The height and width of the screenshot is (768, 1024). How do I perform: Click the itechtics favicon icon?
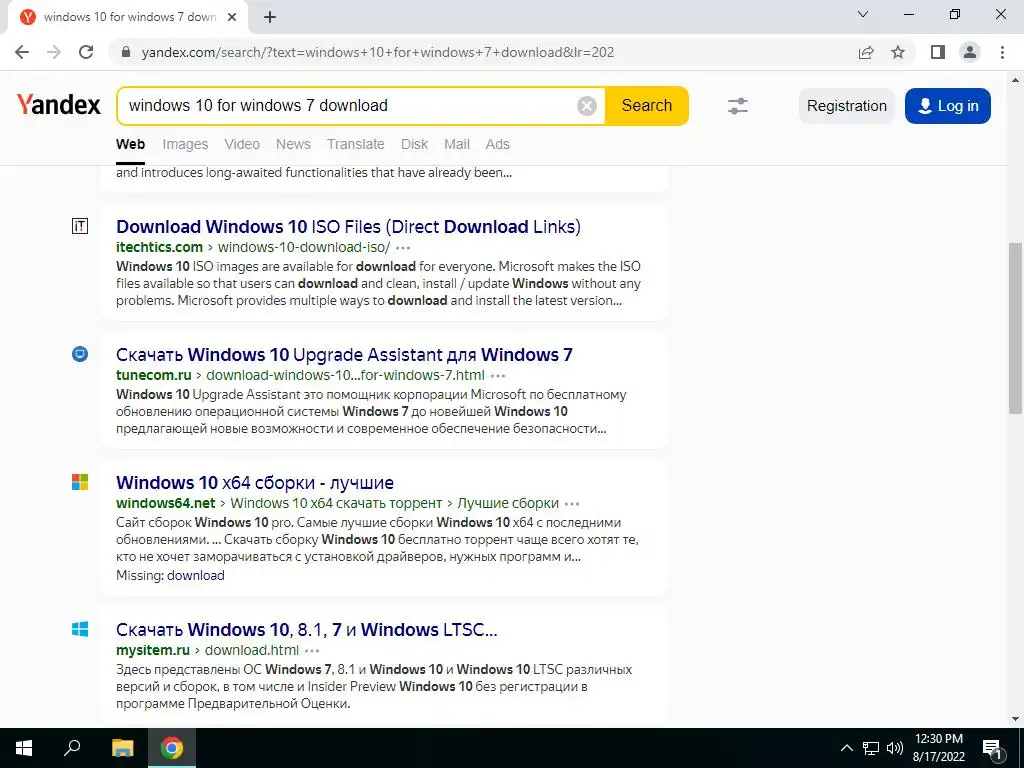tap(80, 226)
